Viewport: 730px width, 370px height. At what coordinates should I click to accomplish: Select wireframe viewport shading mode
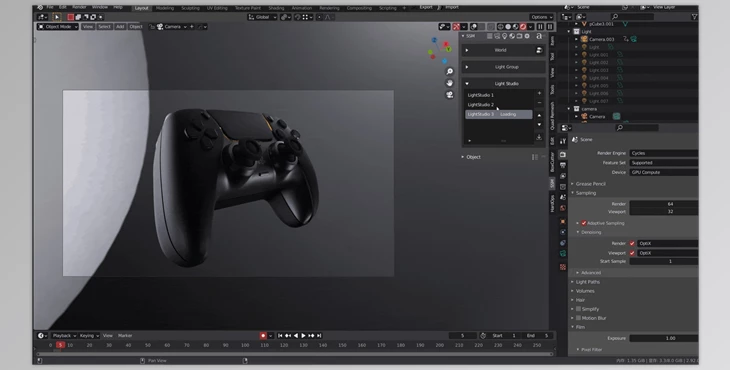[500, 27]
